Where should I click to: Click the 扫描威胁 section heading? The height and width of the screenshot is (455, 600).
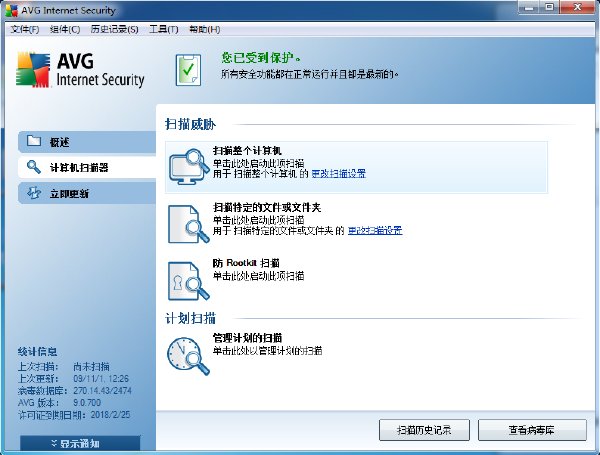(x=190, y=124)
